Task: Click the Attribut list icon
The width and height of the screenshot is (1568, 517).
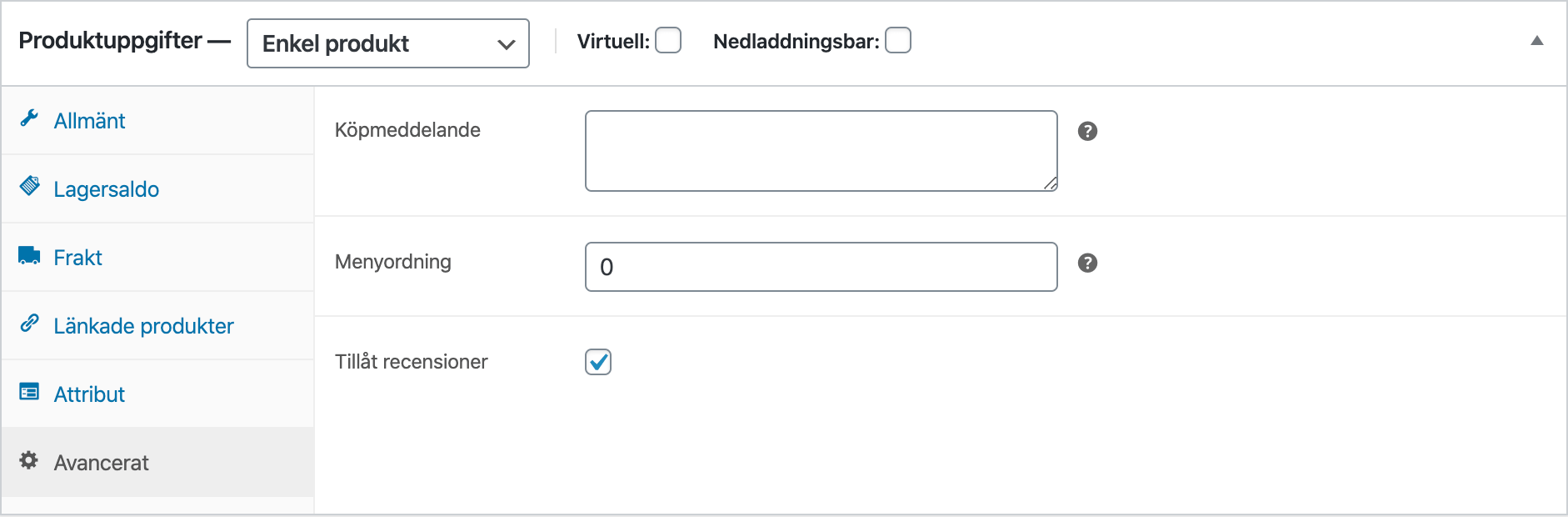Action: (29, 391)
